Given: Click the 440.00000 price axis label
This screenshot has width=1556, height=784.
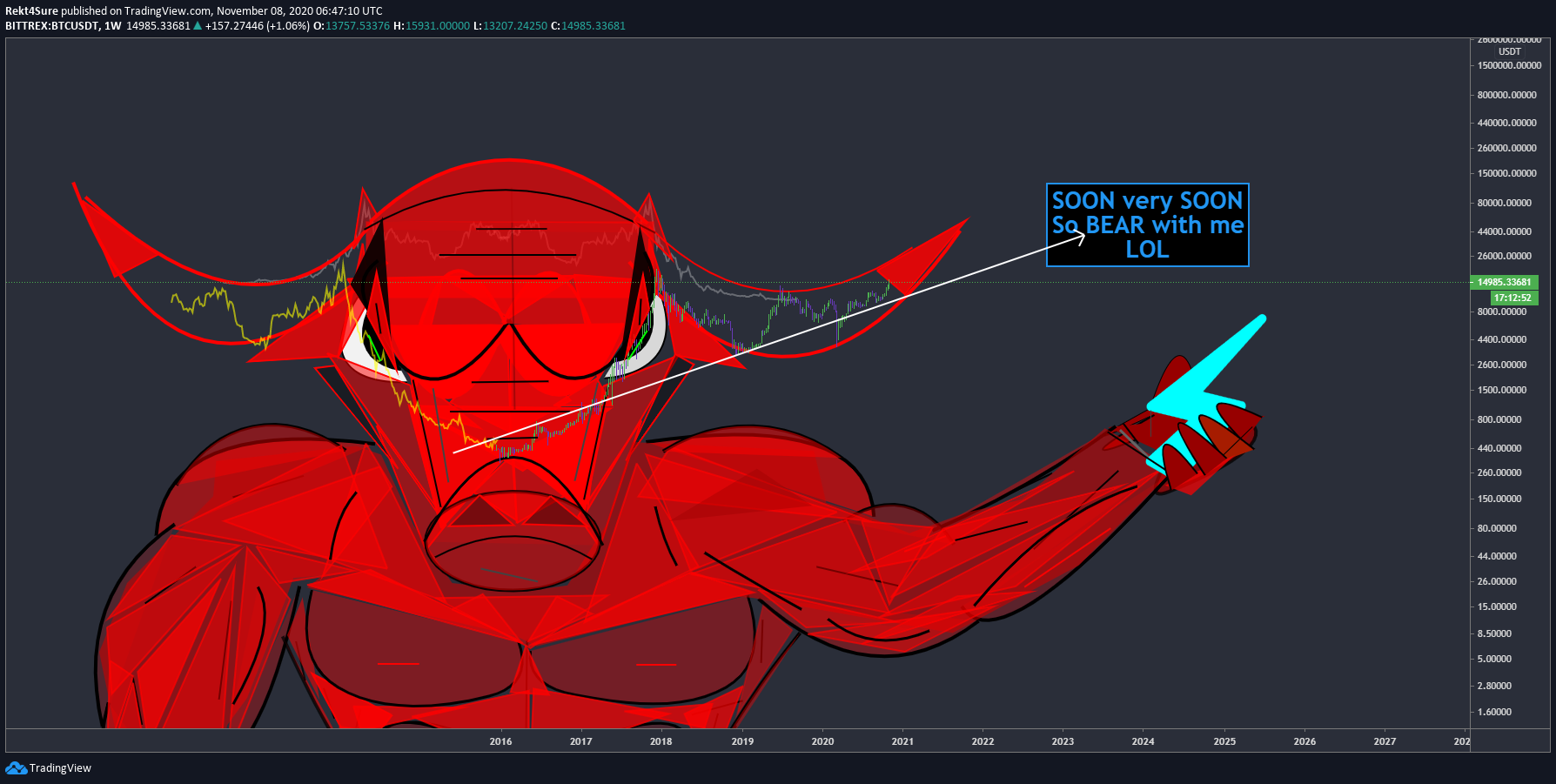Looking at the screenshot, I should [1499, 448].
